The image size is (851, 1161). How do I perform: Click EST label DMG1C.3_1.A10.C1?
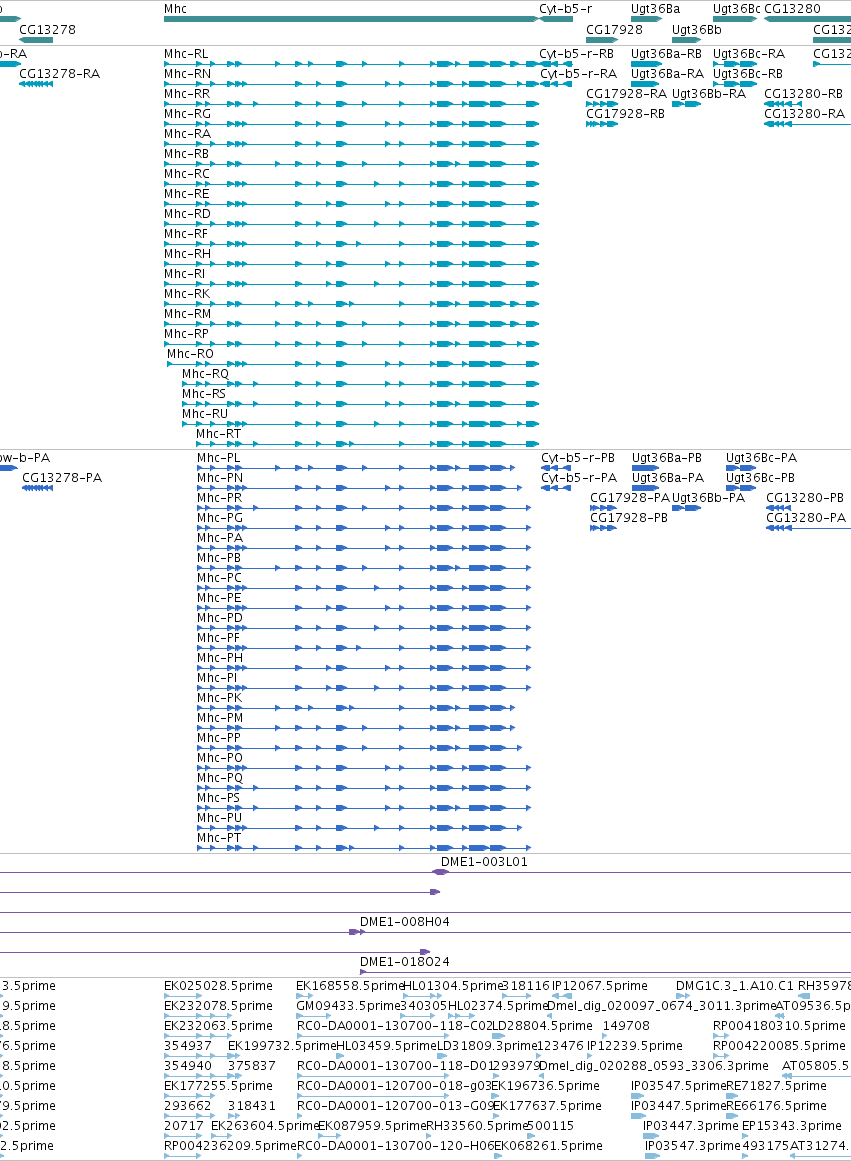pos(735,986)
